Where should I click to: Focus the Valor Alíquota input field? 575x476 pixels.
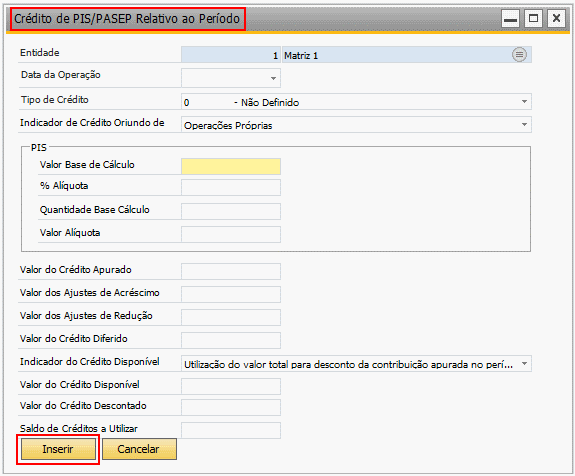click(x=231, y=235)
